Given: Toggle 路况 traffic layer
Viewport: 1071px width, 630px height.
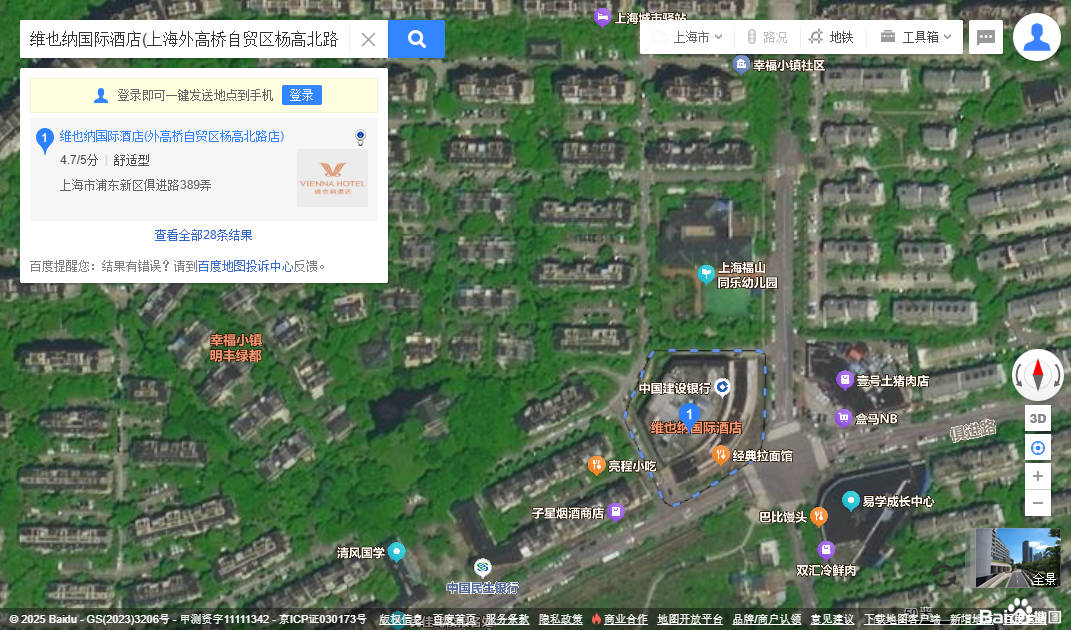Looking at the screenshot, I should click(x=766, y=38).
